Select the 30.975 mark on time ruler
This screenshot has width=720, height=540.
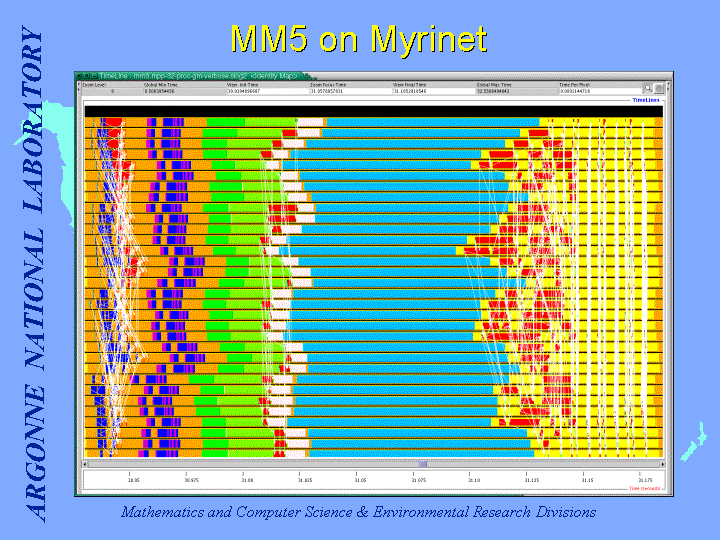[190, 478]
